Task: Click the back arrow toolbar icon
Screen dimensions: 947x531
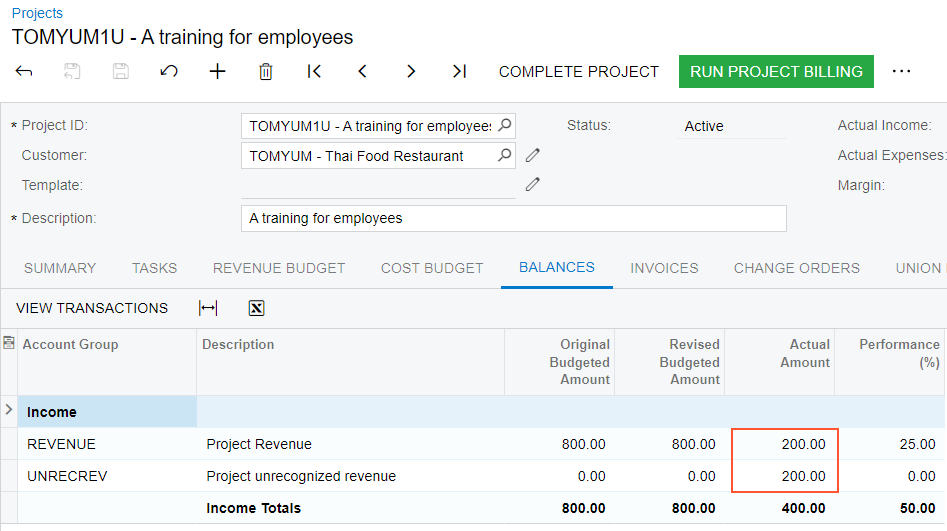Action: (x=24, y=71)
